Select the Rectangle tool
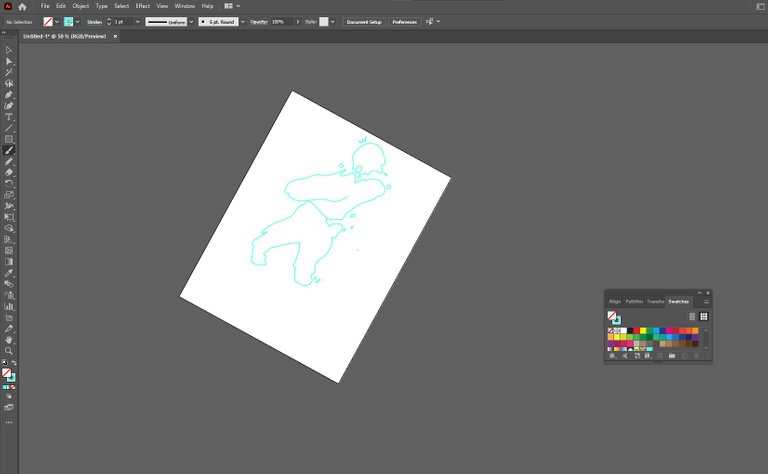Image resolution: width=768 pixels, height=474 pixels. (9, 140)
